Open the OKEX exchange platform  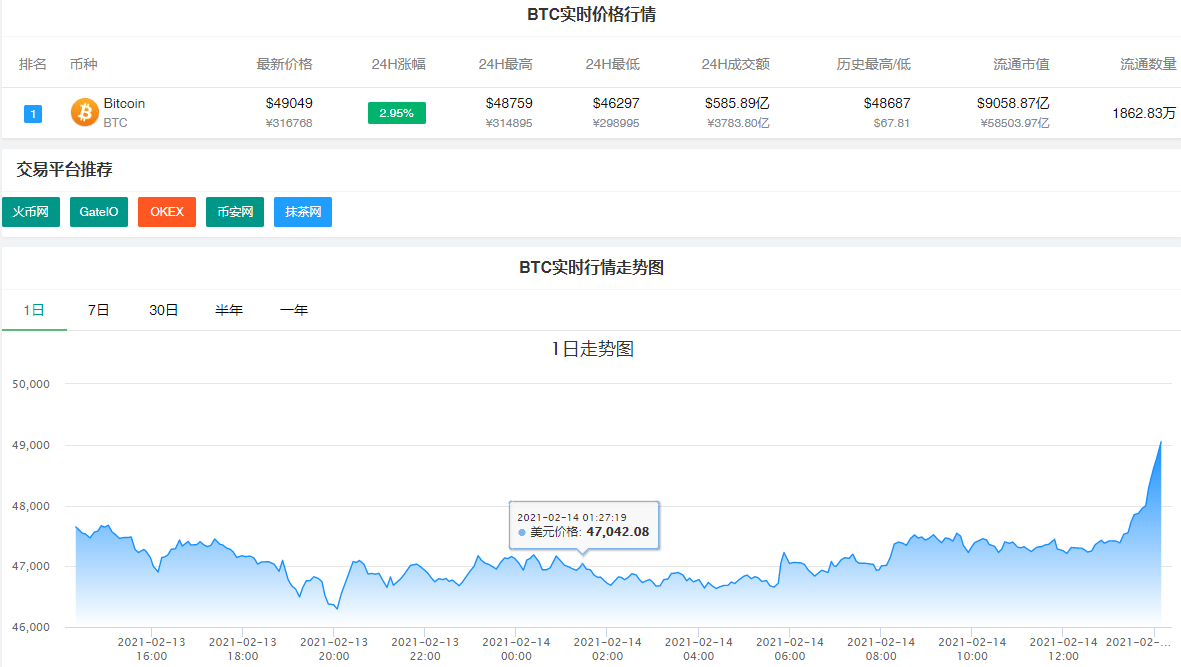[166, 211]
